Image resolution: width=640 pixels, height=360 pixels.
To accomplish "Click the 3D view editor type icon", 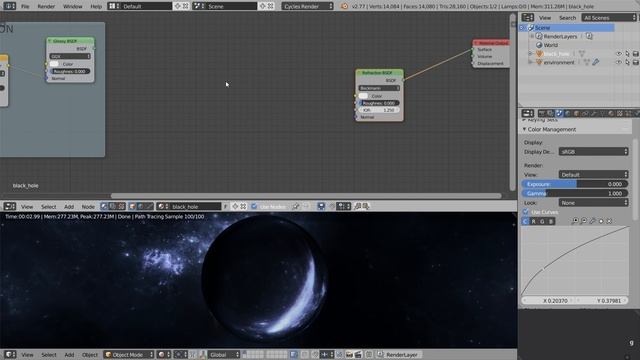I will pyautogui.click(x=9, y=355).
